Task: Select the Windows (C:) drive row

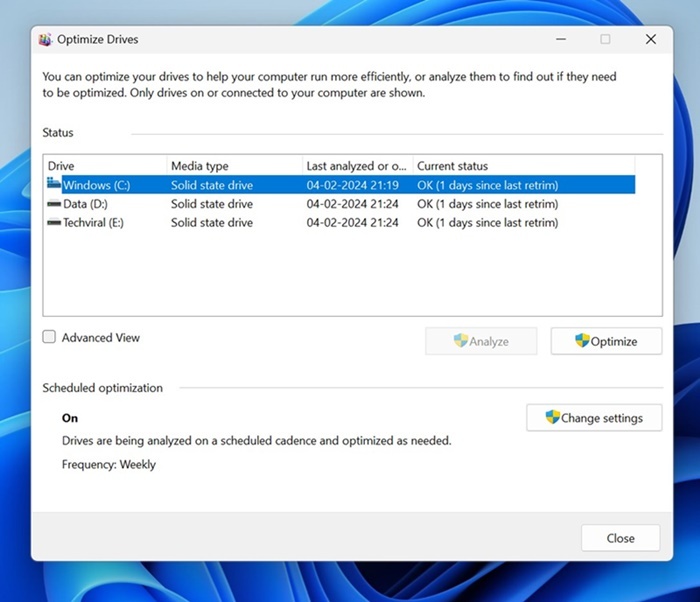Action: (x=341, y=185)
